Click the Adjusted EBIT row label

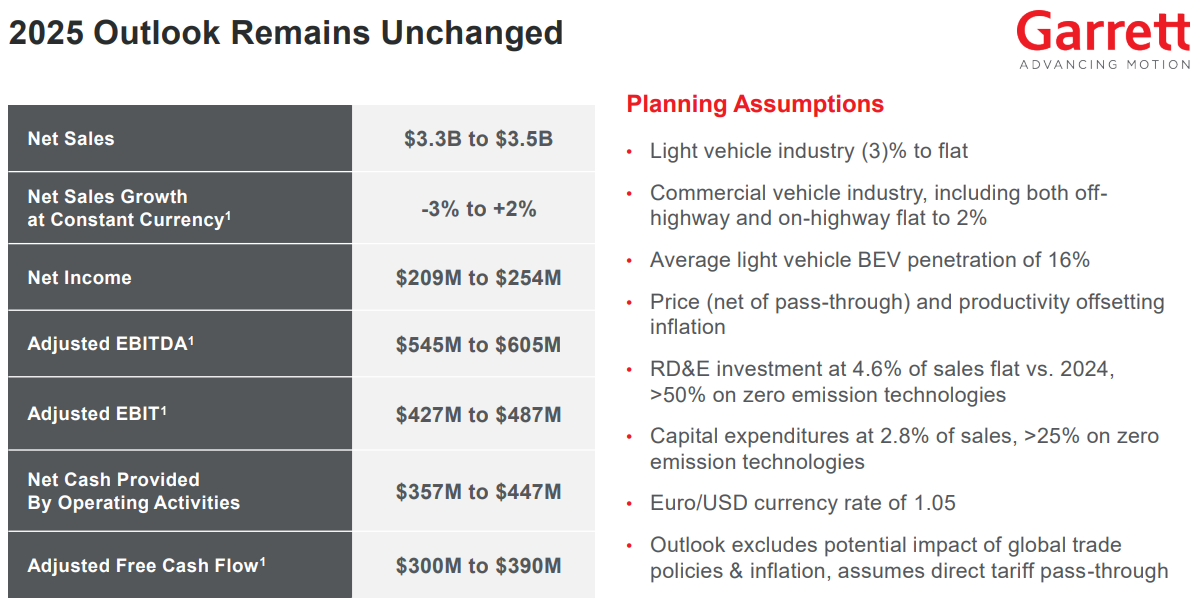(x=97, y=413)
